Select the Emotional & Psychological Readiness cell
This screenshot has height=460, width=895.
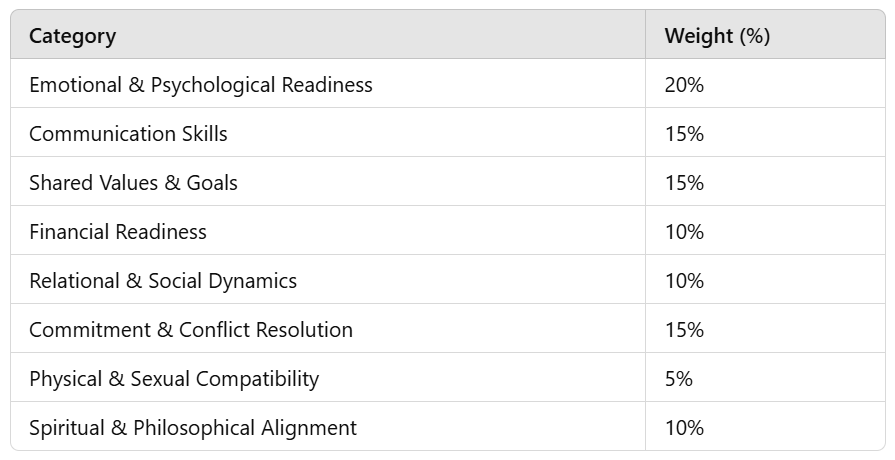point(201,85)
